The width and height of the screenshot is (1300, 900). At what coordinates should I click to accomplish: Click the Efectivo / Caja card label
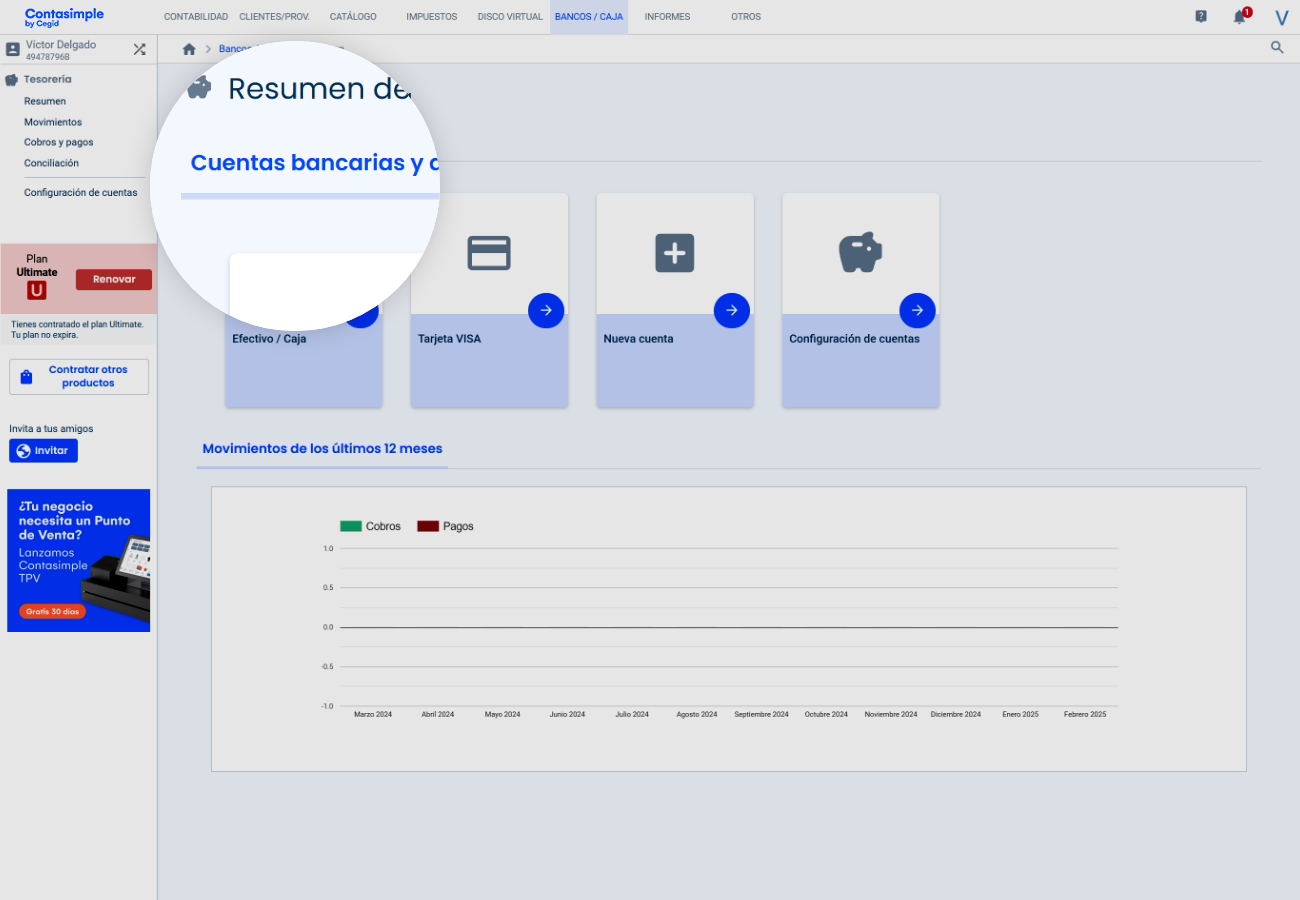269,339
